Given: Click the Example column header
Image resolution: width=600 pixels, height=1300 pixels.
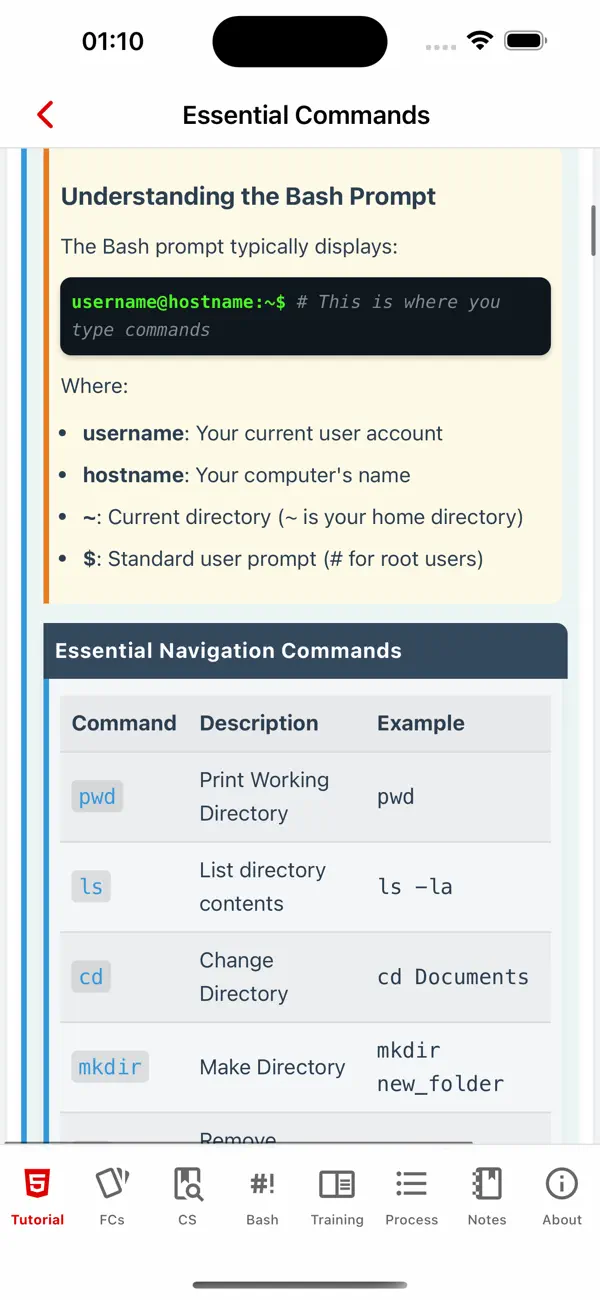Looking at the screenshot, I should pos(421,723).
